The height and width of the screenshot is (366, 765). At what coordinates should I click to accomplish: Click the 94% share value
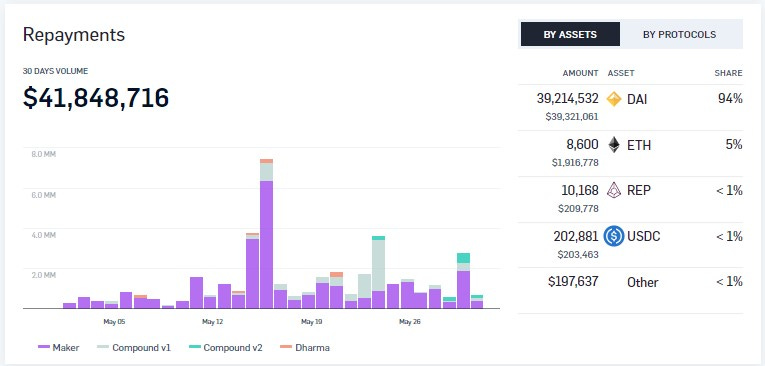click(730, 99)
